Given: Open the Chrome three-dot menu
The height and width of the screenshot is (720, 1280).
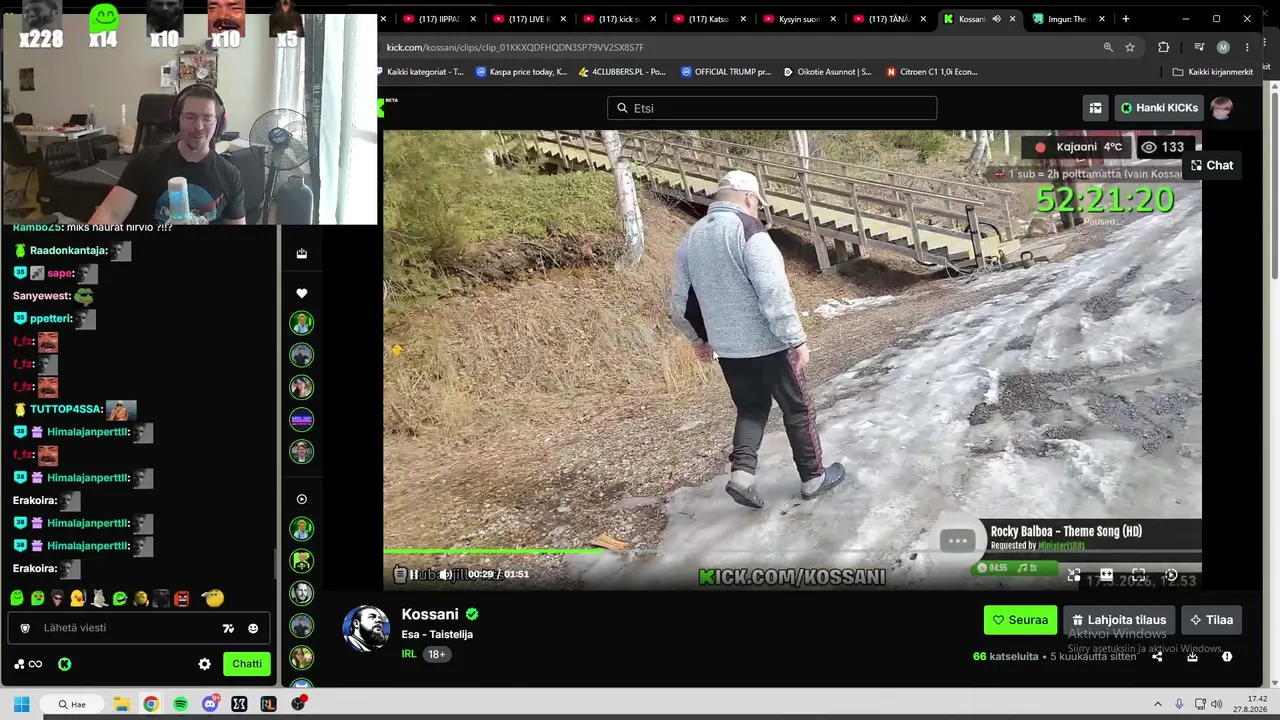Looking at the screenshot, I should coord(1247,47).
